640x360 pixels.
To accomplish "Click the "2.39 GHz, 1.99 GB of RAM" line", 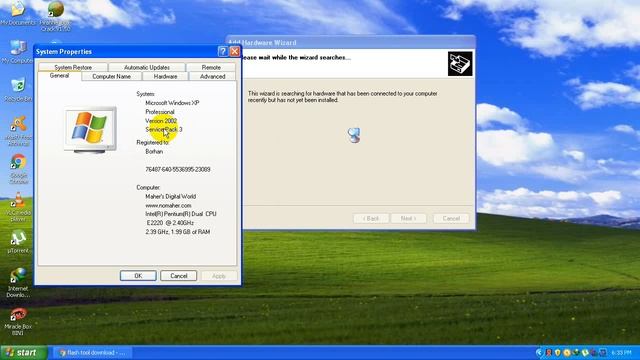I will click(178, 232).
